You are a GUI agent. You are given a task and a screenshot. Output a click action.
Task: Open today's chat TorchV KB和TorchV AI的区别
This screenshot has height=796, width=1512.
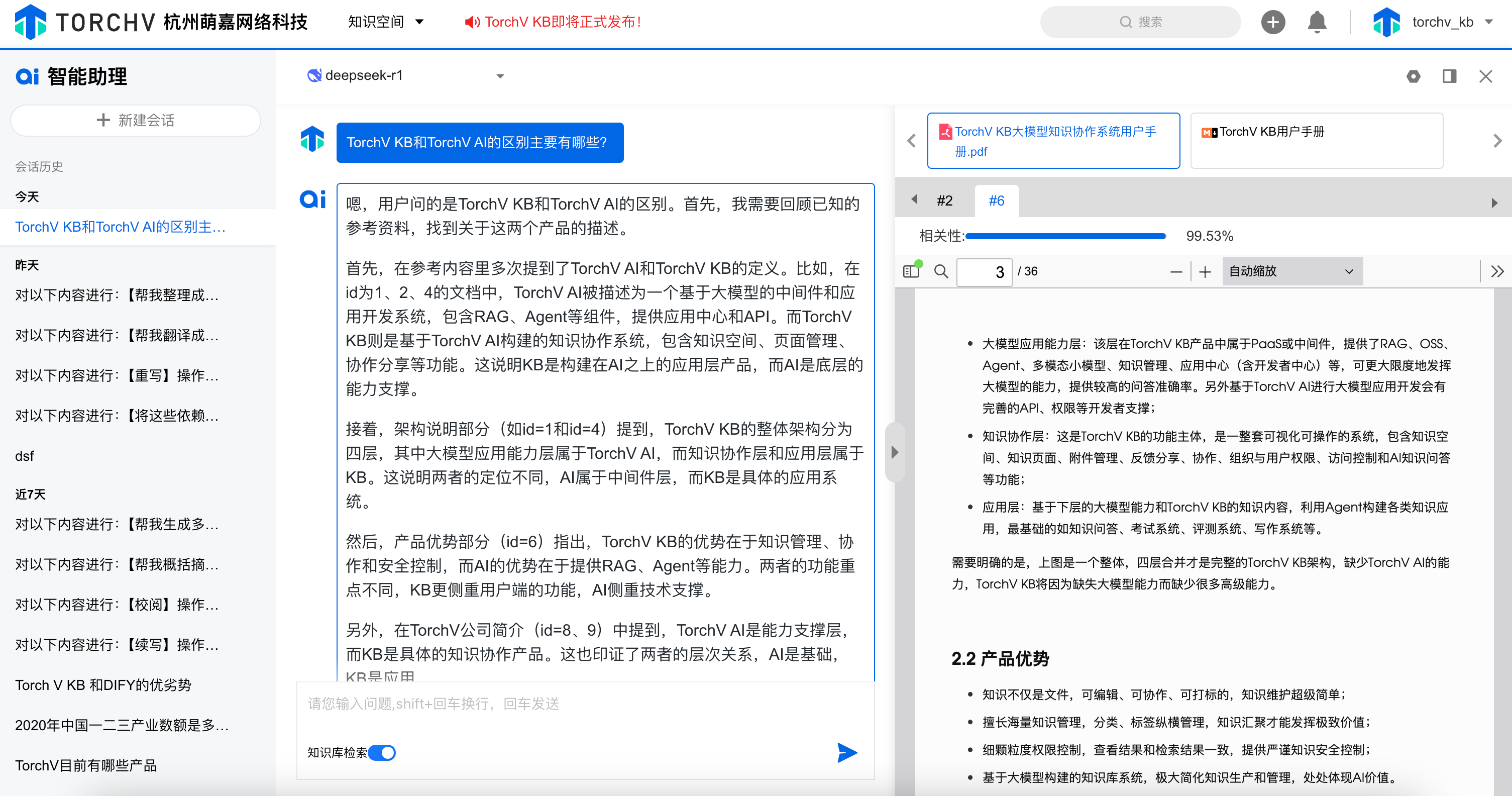(x=138, y=227)
